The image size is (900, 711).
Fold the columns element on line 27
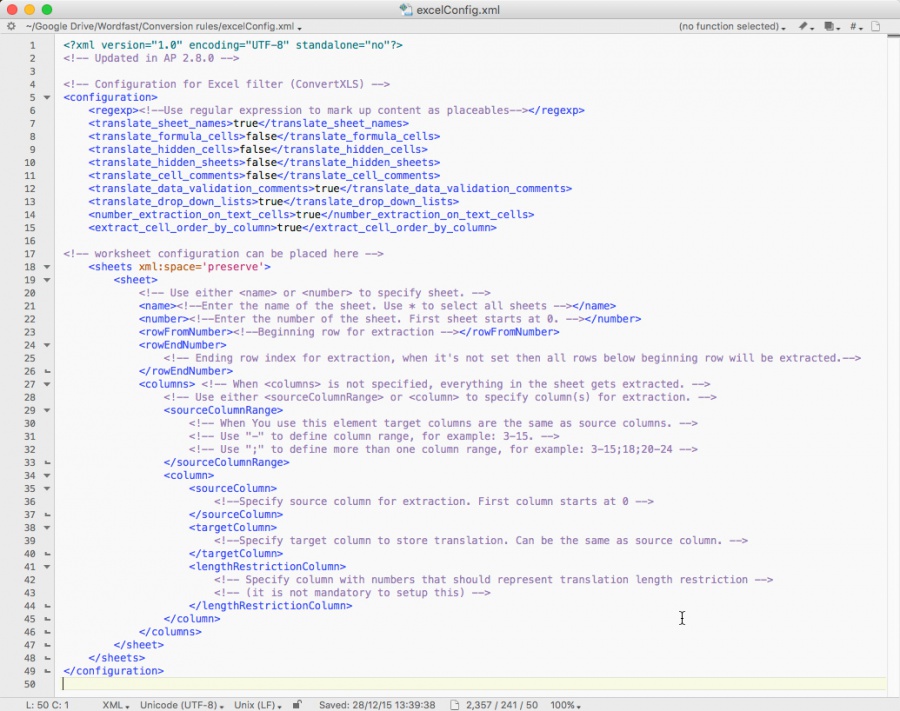click(x=47, y=384)
